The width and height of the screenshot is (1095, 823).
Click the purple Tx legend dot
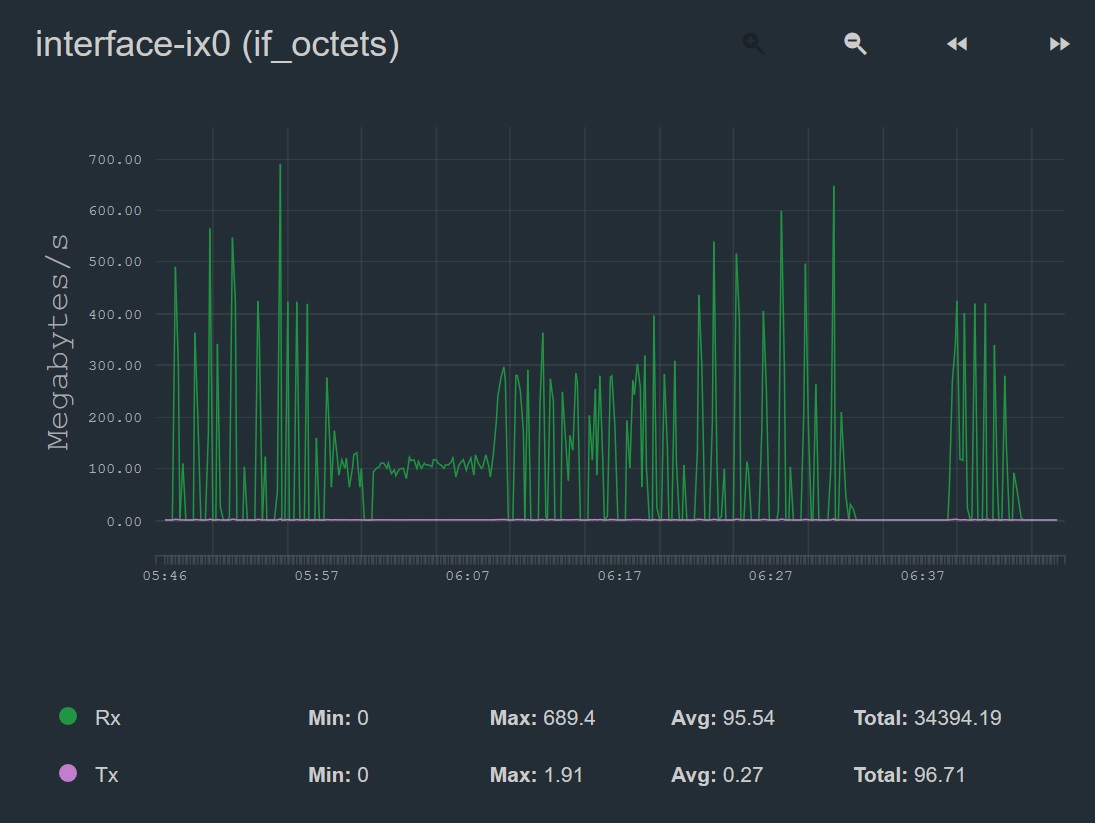coord(68,773)
